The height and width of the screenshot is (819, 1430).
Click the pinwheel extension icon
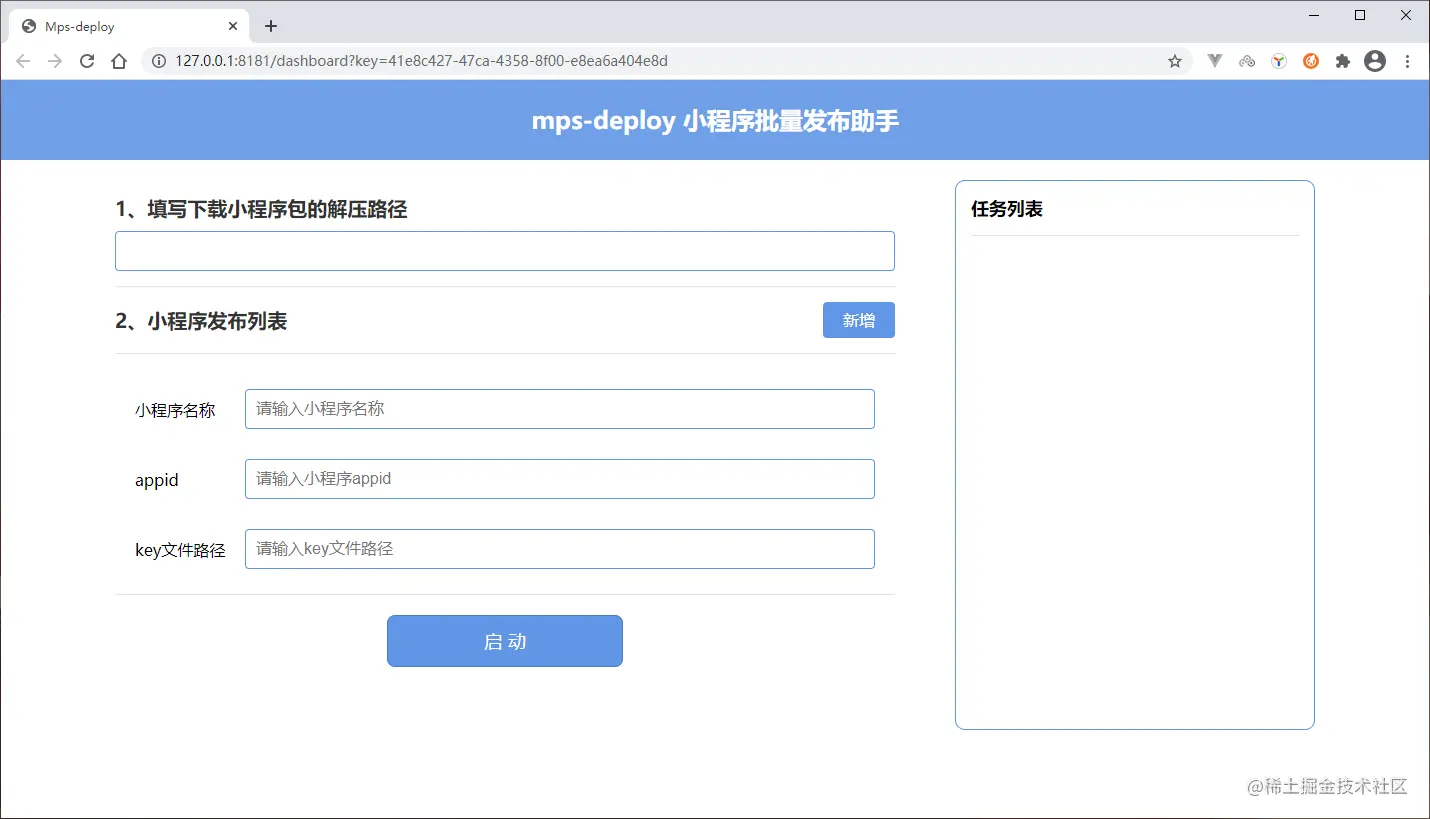click(1279, 60)
